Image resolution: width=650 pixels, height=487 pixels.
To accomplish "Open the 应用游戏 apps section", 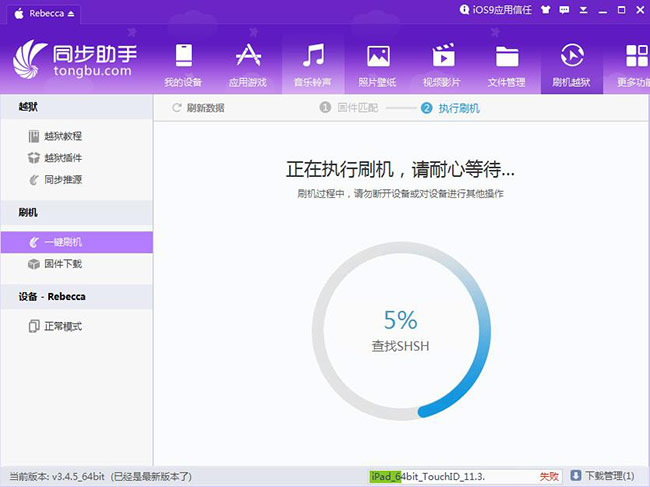I will coord(248,64).
